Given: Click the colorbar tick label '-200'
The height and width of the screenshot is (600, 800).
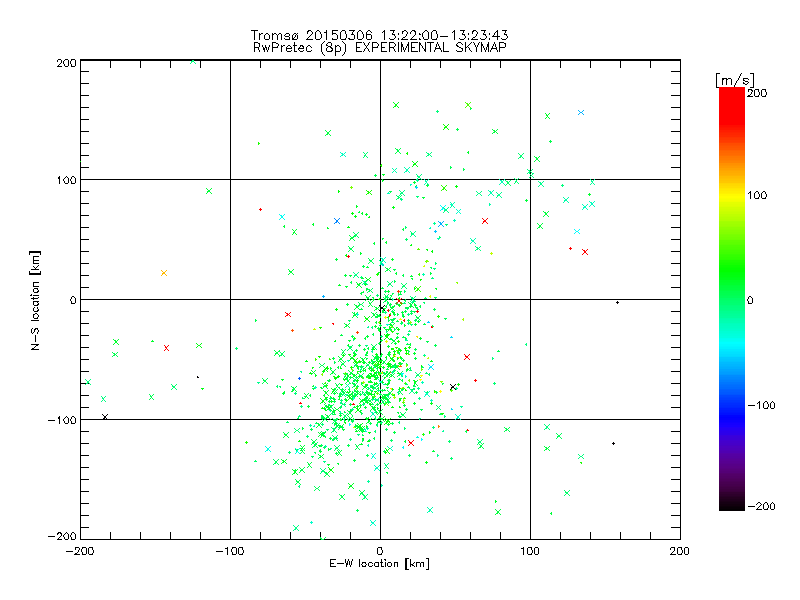Looking at the screenshot, I should pos(761,506).
